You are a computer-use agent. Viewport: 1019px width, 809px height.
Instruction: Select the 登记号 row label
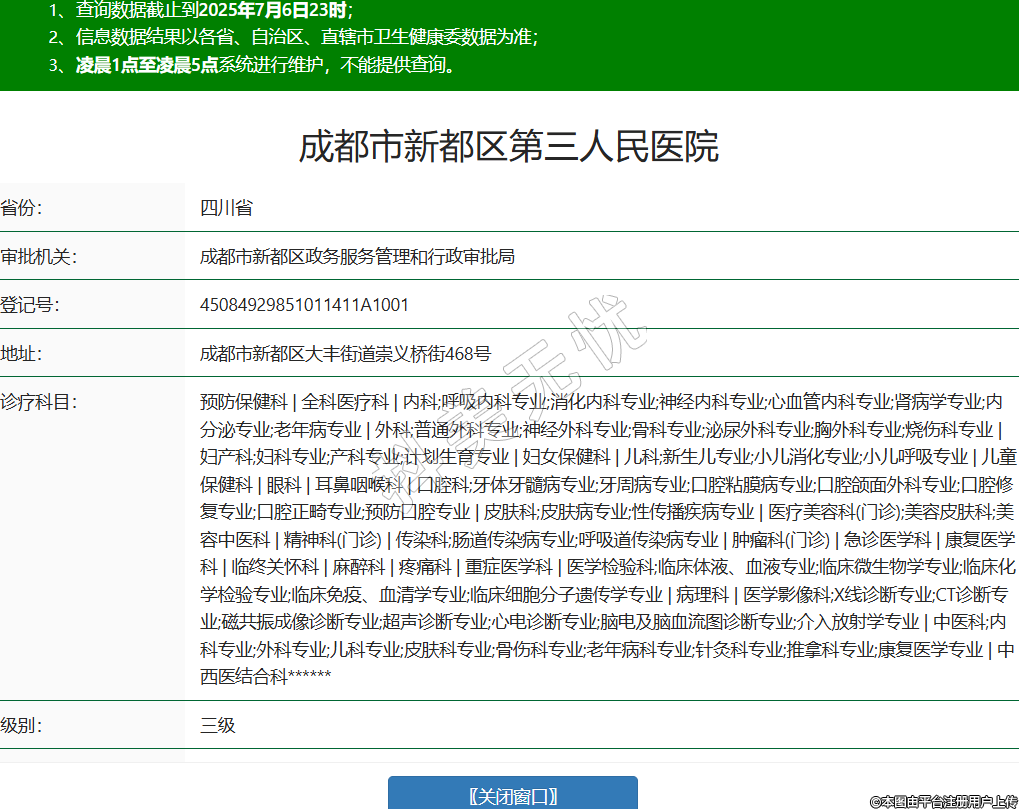click(30, 305)
